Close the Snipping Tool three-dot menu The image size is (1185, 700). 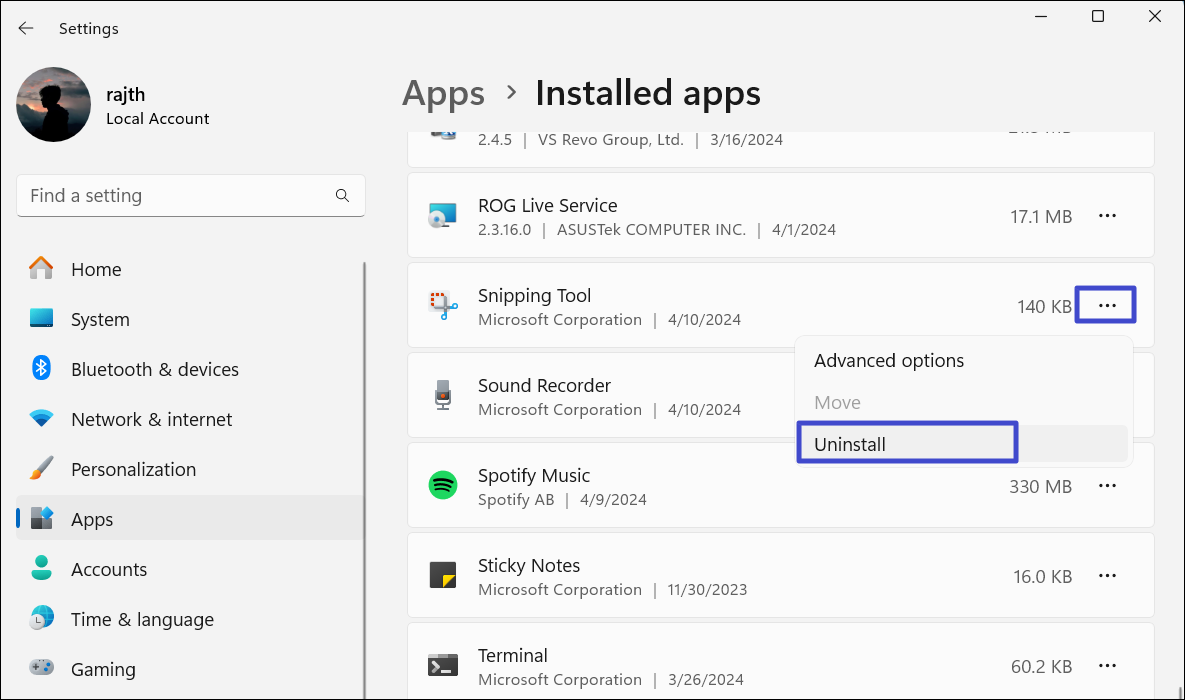tap(1106, 306)
